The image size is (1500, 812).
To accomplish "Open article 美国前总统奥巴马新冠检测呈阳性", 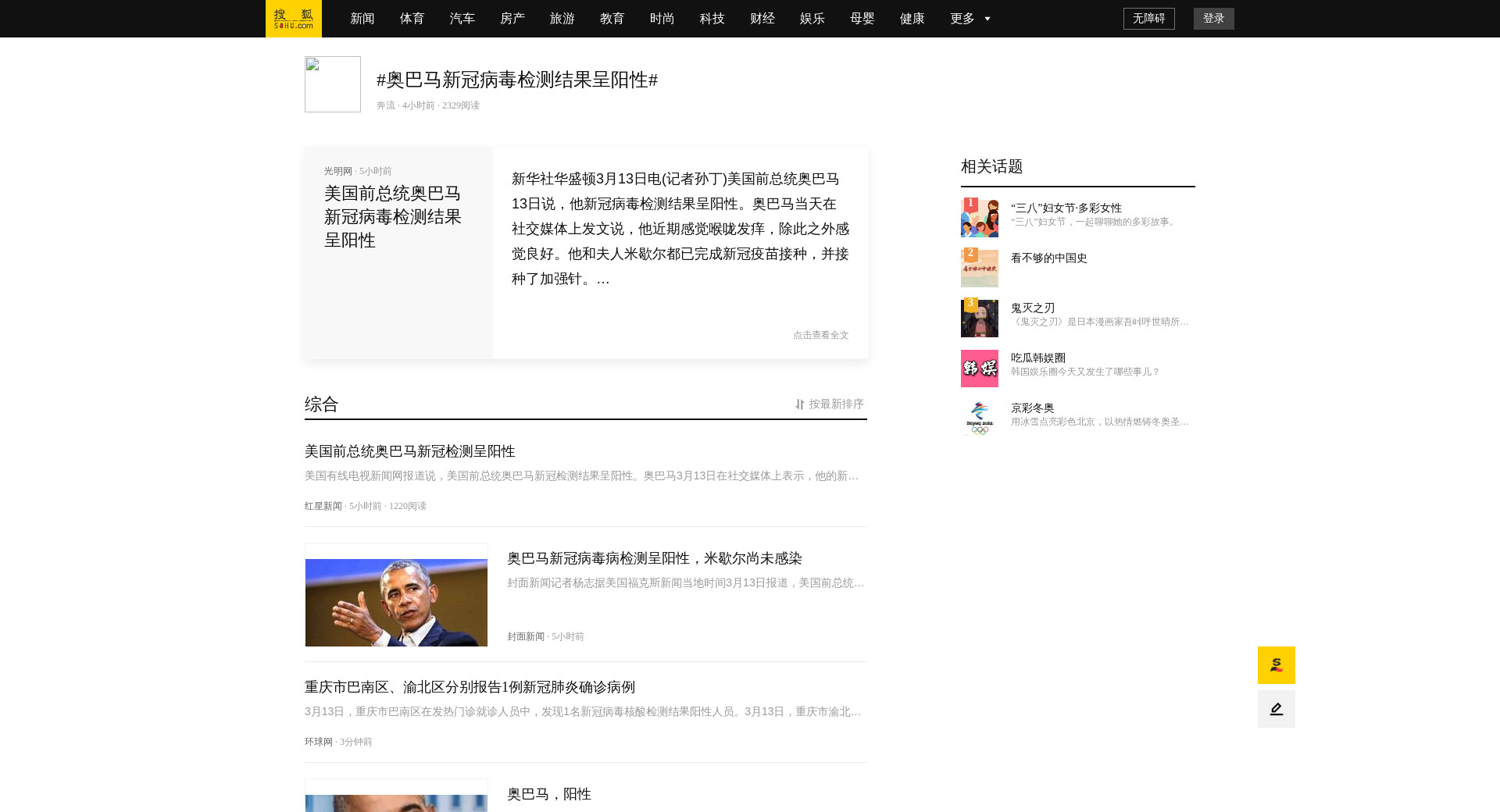I will 409,451.
